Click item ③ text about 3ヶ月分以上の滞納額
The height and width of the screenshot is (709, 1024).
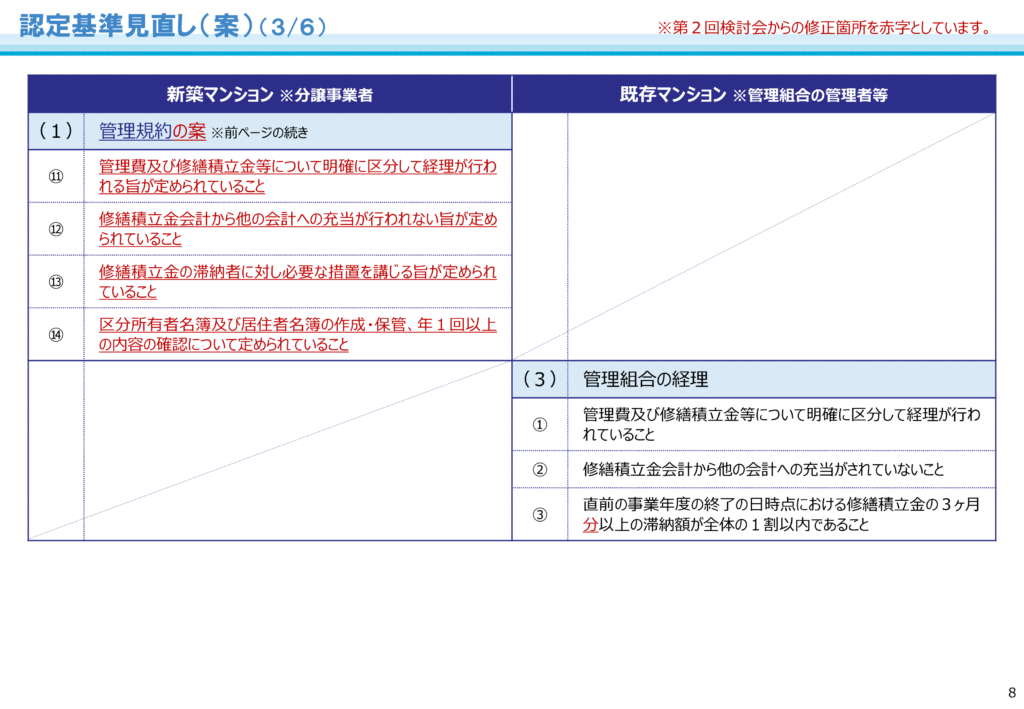(781, 514)
